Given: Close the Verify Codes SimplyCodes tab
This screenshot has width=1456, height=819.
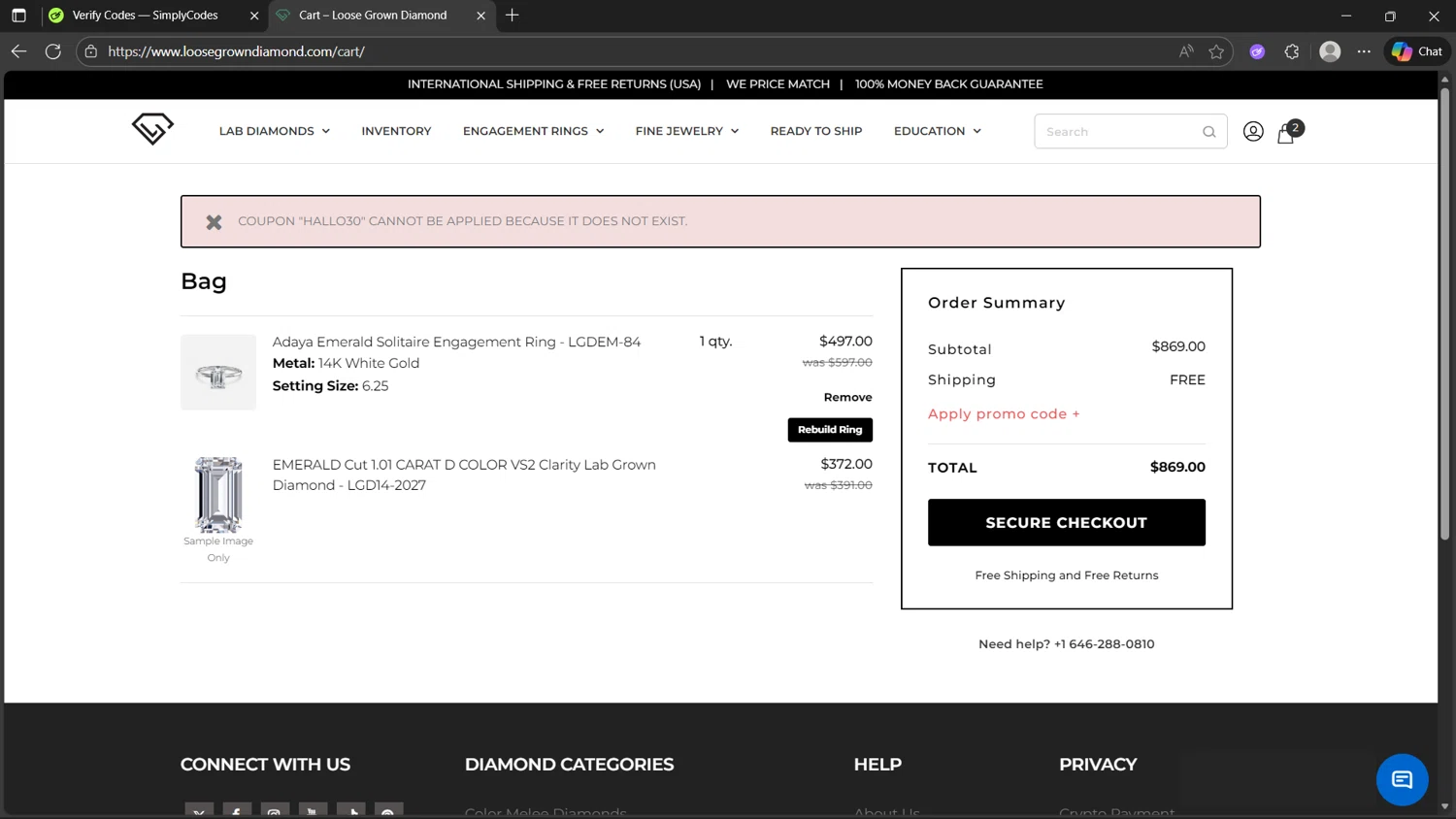Looking at the screenshot, I should (x=254, y=16).
